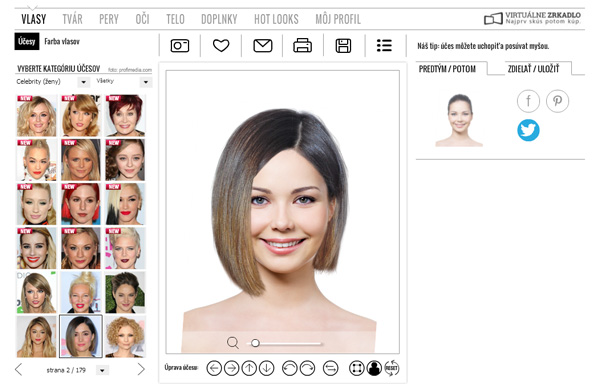Select the bright red bob hairstyle thumbnail
600x388 pixels.
81,204
